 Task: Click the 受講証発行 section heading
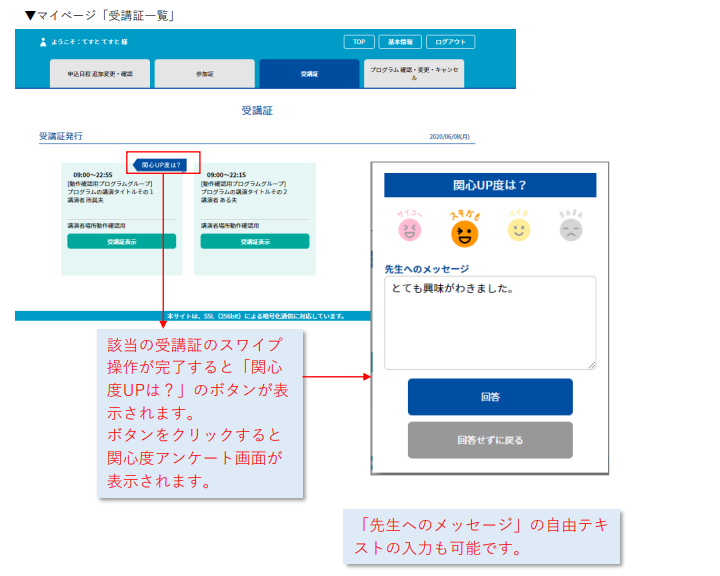(61, 136)
